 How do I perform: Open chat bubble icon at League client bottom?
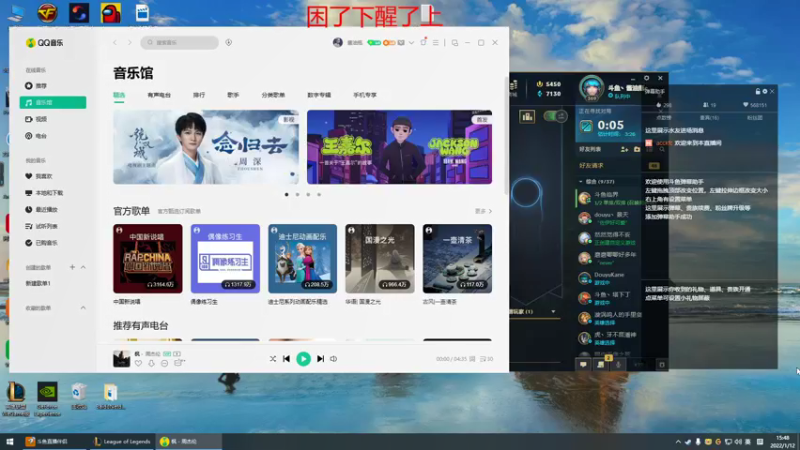583,364
